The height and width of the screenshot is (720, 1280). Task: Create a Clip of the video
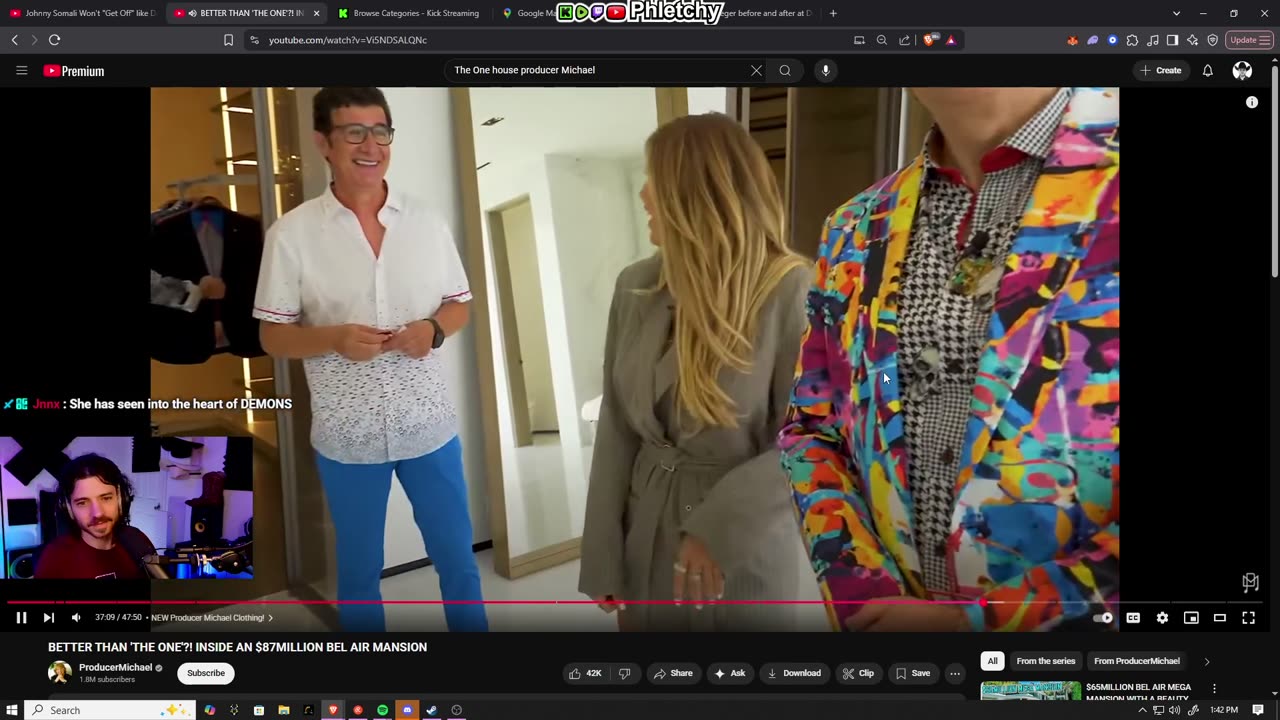click(858, 673)
